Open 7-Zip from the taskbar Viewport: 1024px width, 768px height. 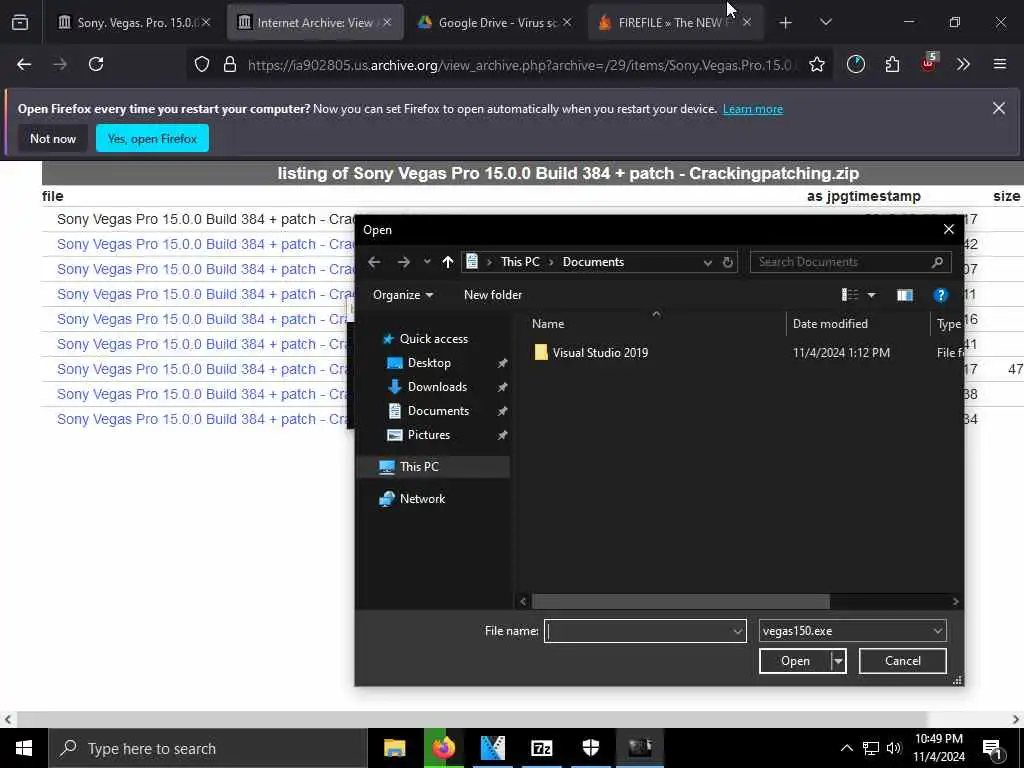tap(541, 748)
